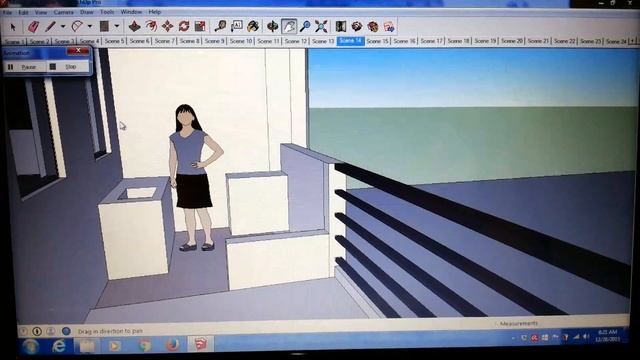Screen dimensions: 640x360
Task: Switch to the Scene 20 tab
Action: tap(512, 41)
